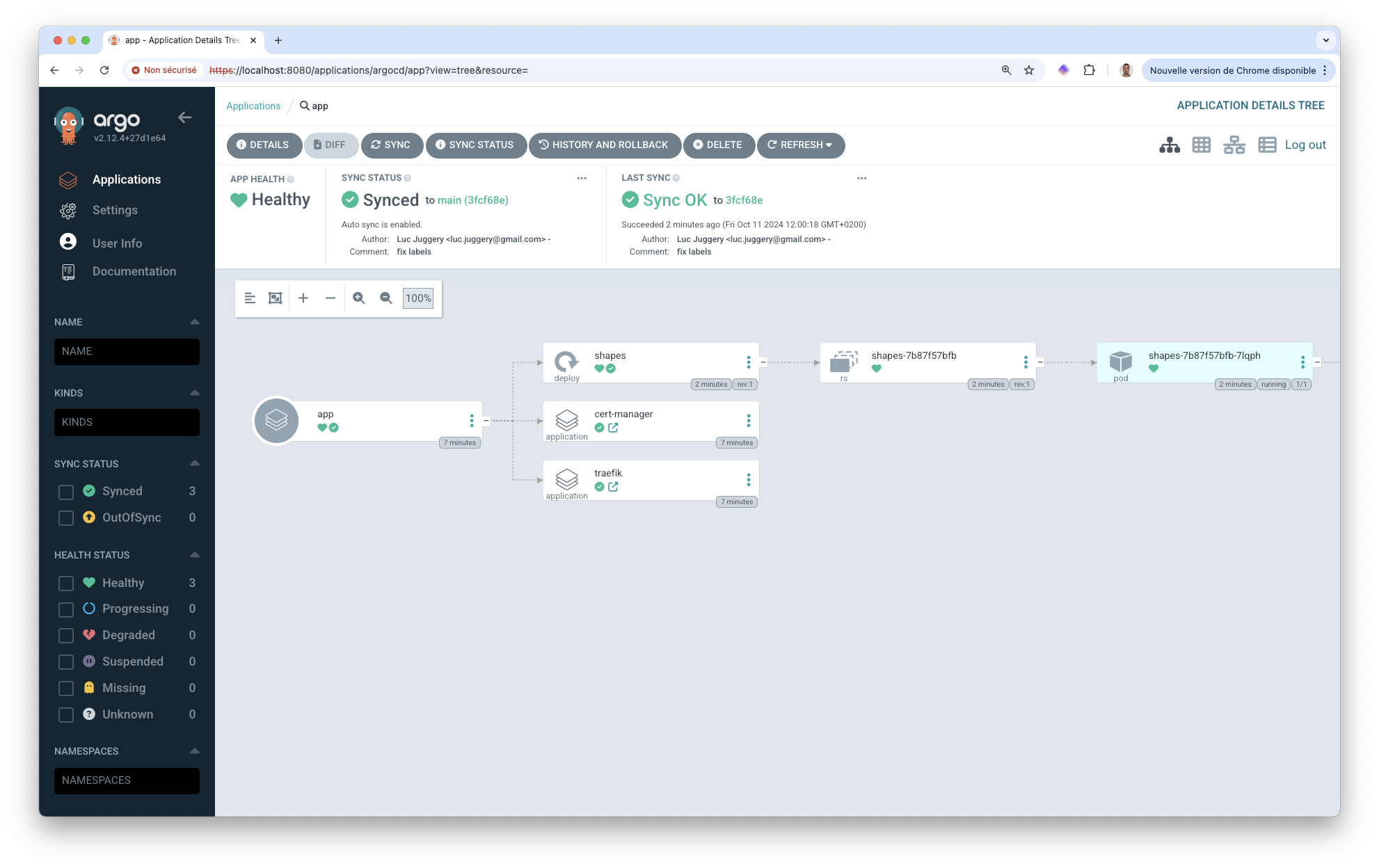Click the zoom percentage input field
The image size is (1379, 868).
tap(417, 297)
